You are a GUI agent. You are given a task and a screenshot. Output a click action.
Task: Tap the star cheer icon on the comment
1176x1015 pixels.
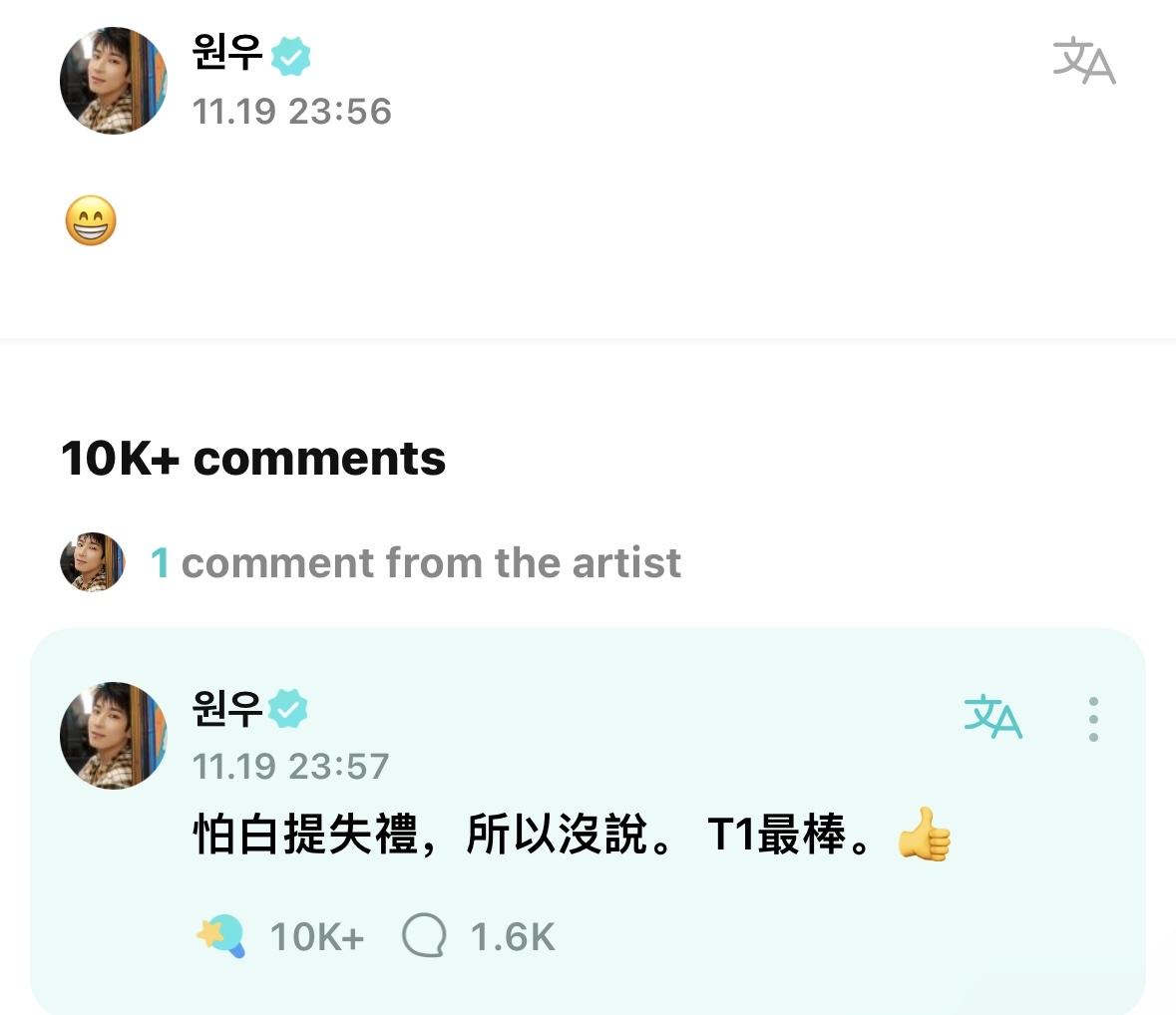click(220, 936)
